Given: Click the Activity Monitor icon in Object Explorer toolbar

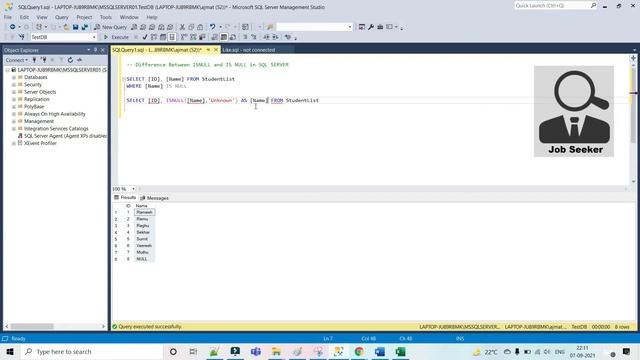Looking at the screenshot, I should (79, 60).
